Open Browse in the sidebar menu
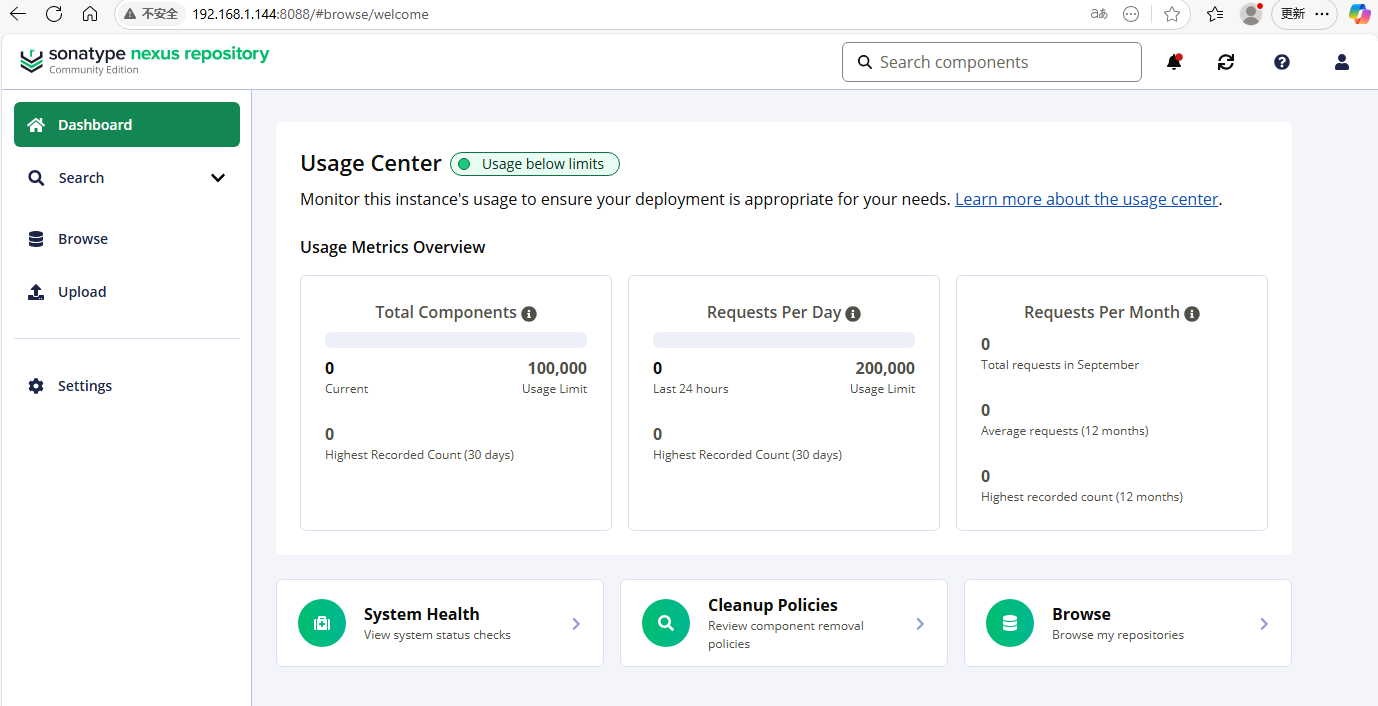This screenshot has width=1378, height=706. 127,239
